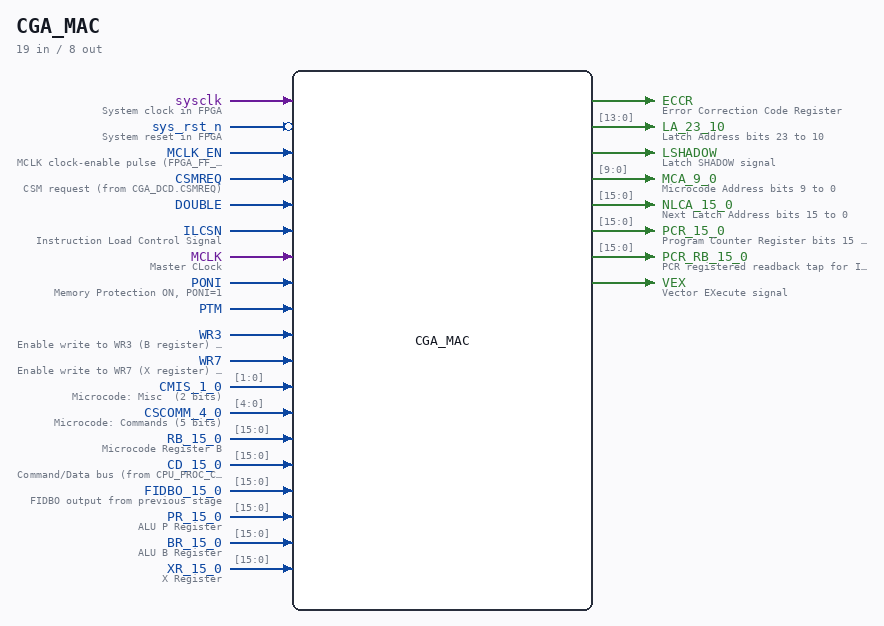Select the sys_rst_n inverted input bubble
Screen dimensions: 884x626
(x=288, y=127)
